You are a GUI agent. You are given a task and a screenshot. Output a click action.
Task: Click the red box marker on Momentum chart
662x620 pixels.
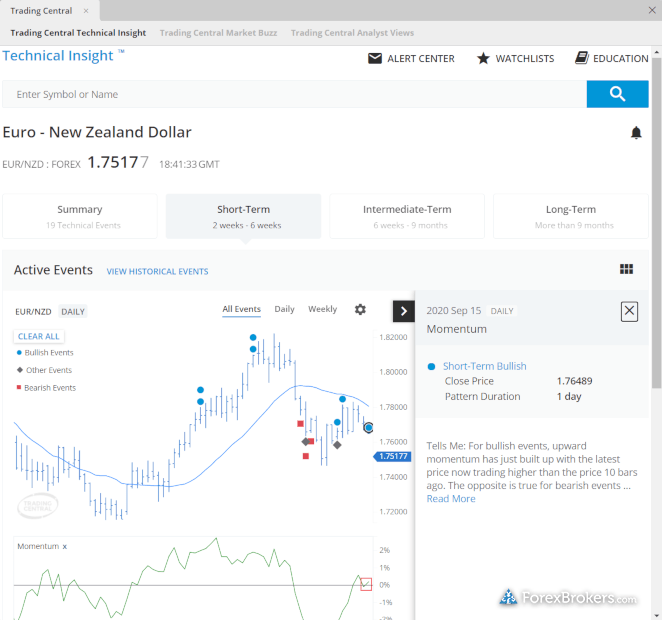(x=366, y=585)
